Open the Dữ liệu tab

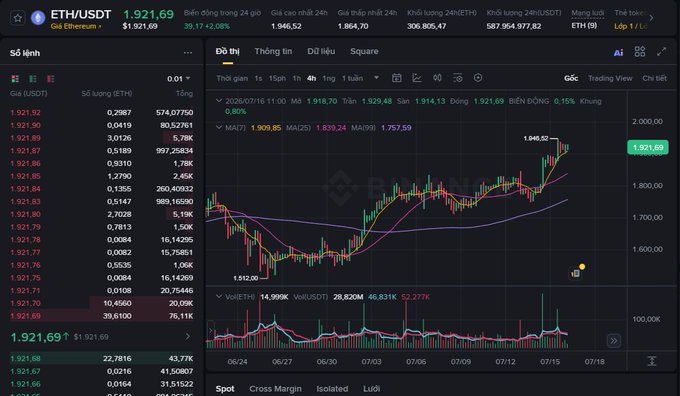tap(321, 51)
